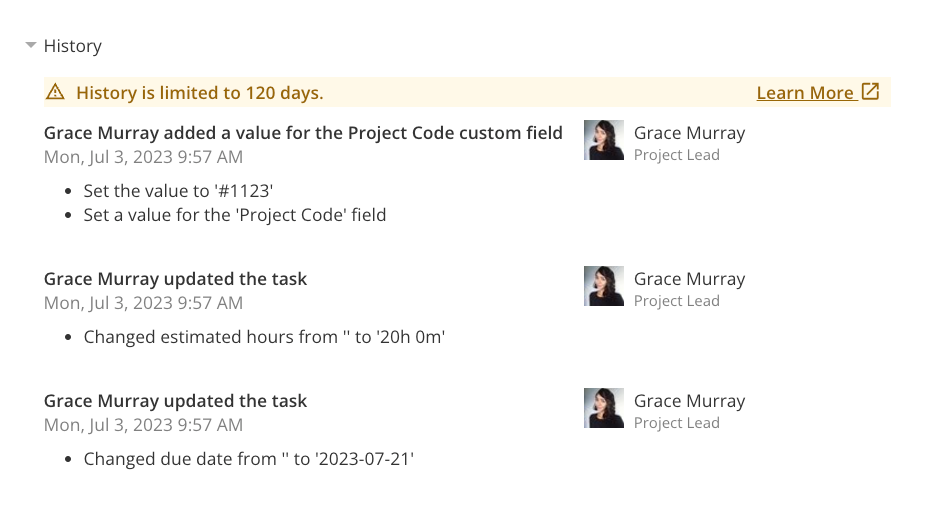
Task: Select the 'added a value for Project Code' entry title
Action: 303,133
